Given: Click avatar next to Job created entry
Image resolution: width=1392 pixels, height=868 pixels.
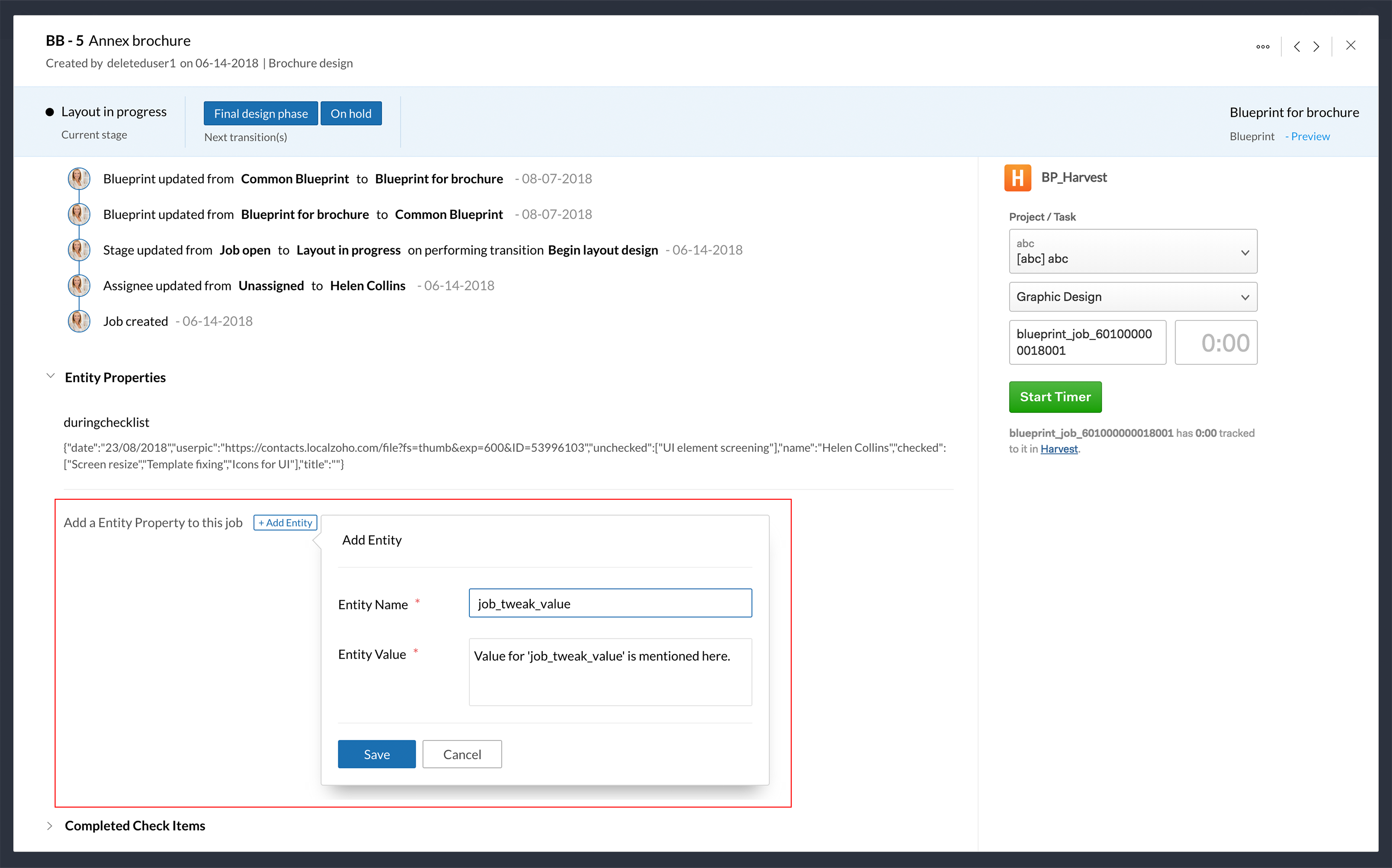Looking at the screenshot, I should (79, 321).
